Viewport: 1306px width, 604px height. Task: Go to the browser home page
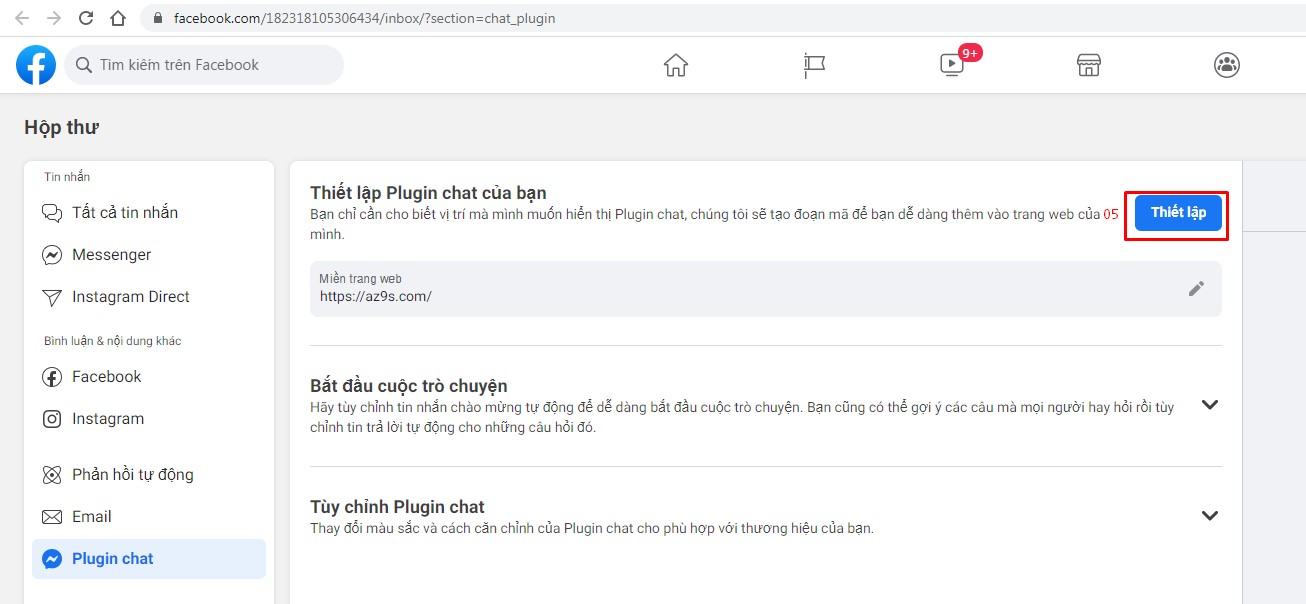pos(118,18)
